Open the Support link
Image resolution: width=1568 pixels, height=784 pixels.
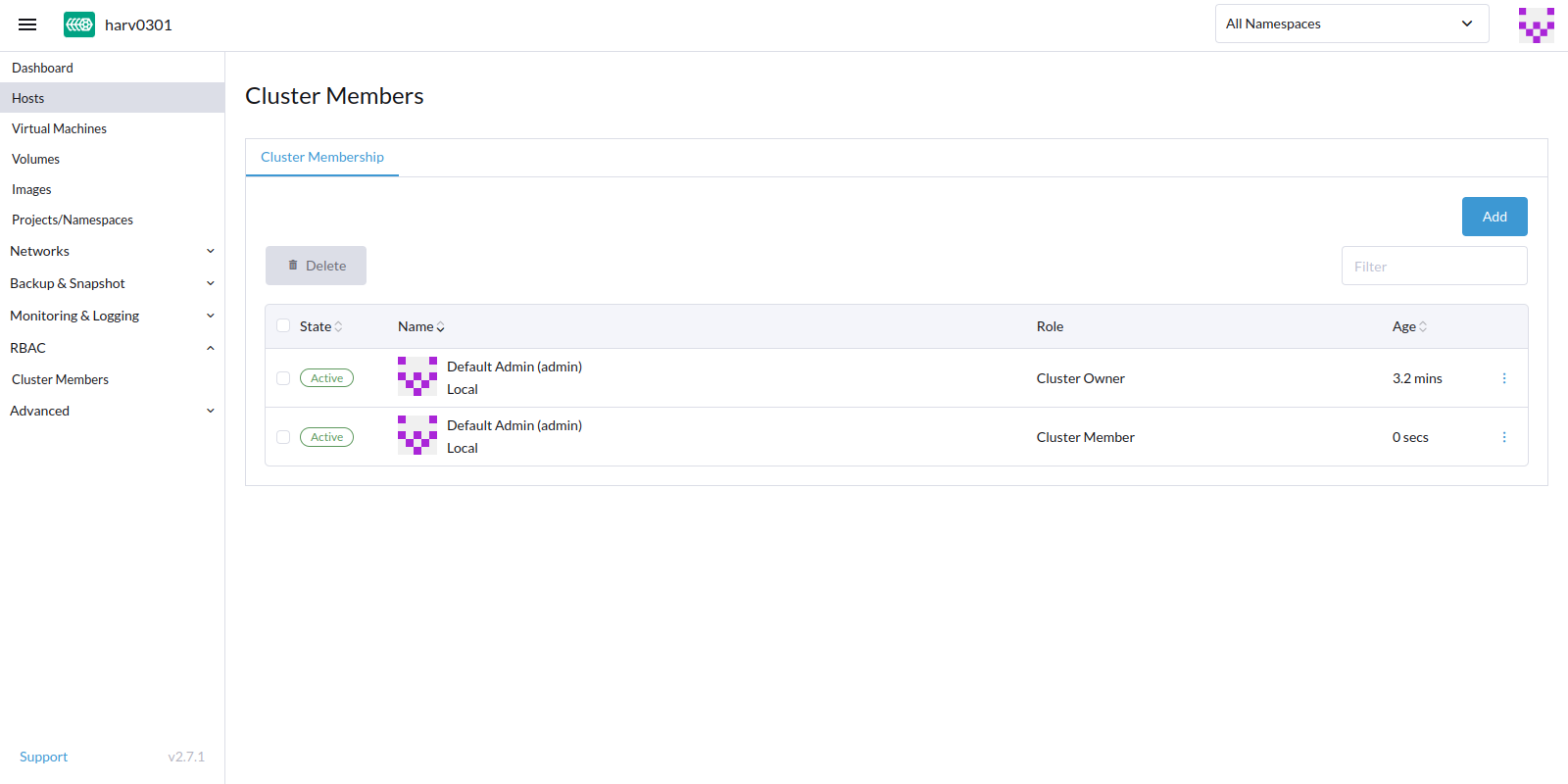click(43, 757)
